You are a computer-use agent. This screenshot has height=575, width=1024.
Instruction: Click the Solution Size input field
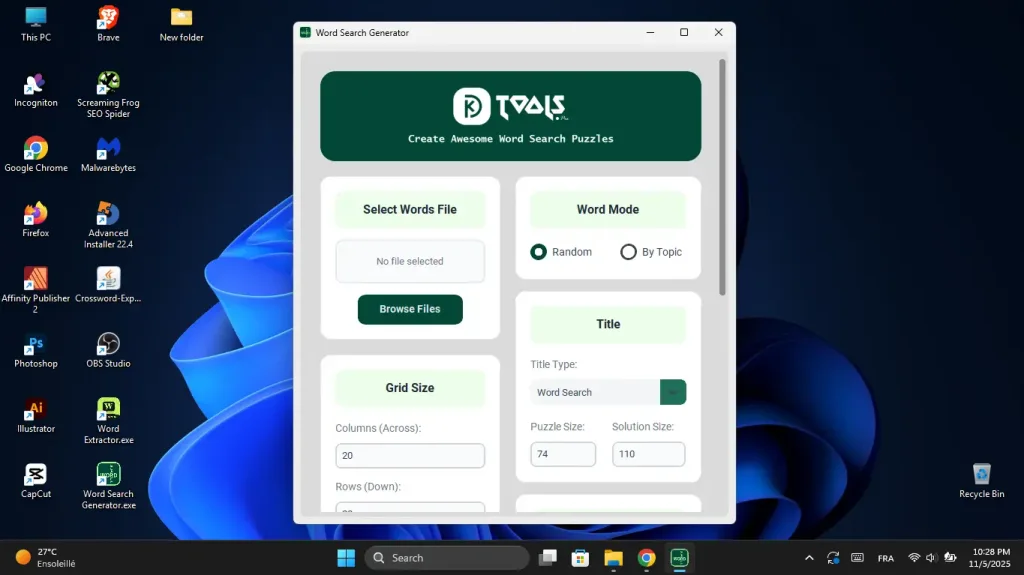coord(648,454)
